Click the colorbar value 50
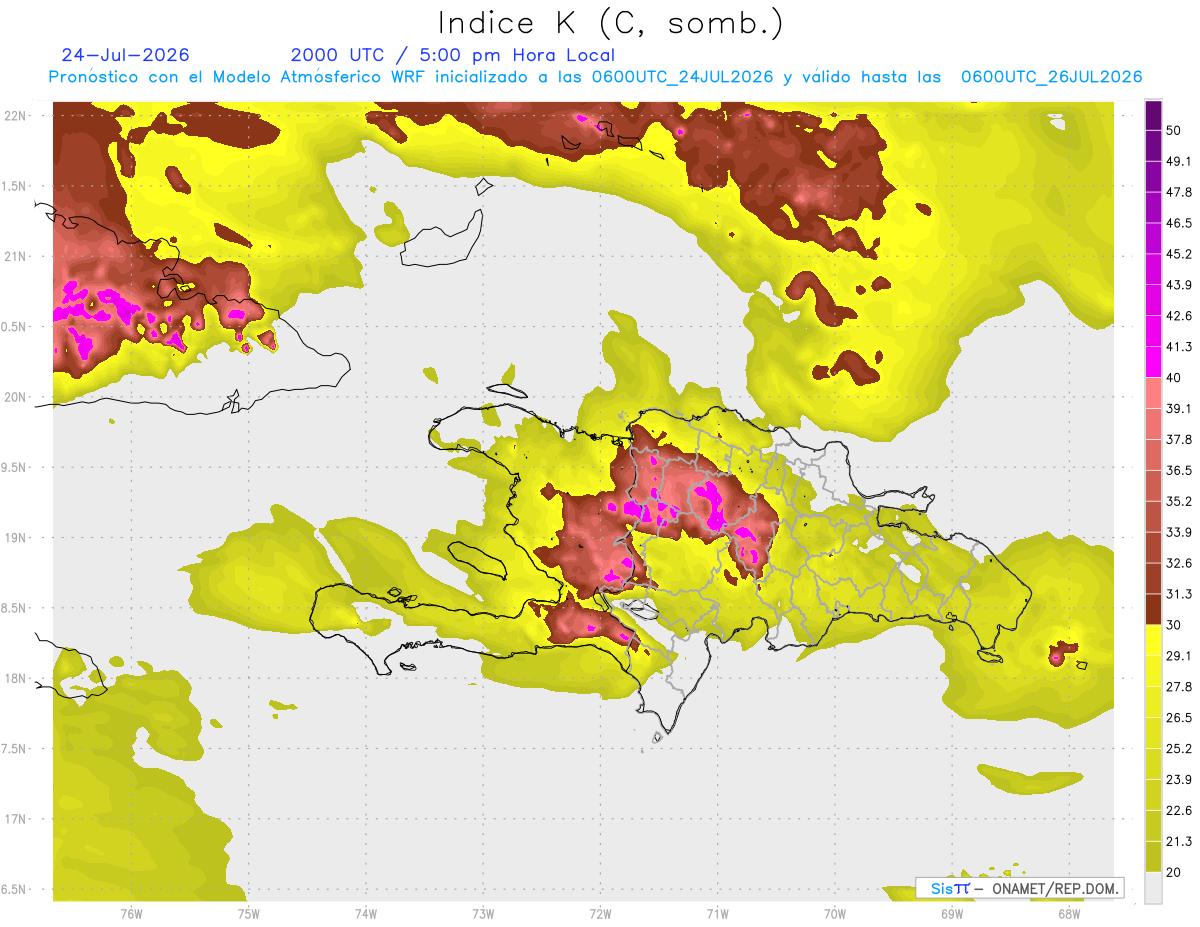Image resolution: width=1200 pixels, height=927 pixels. 1176,131
